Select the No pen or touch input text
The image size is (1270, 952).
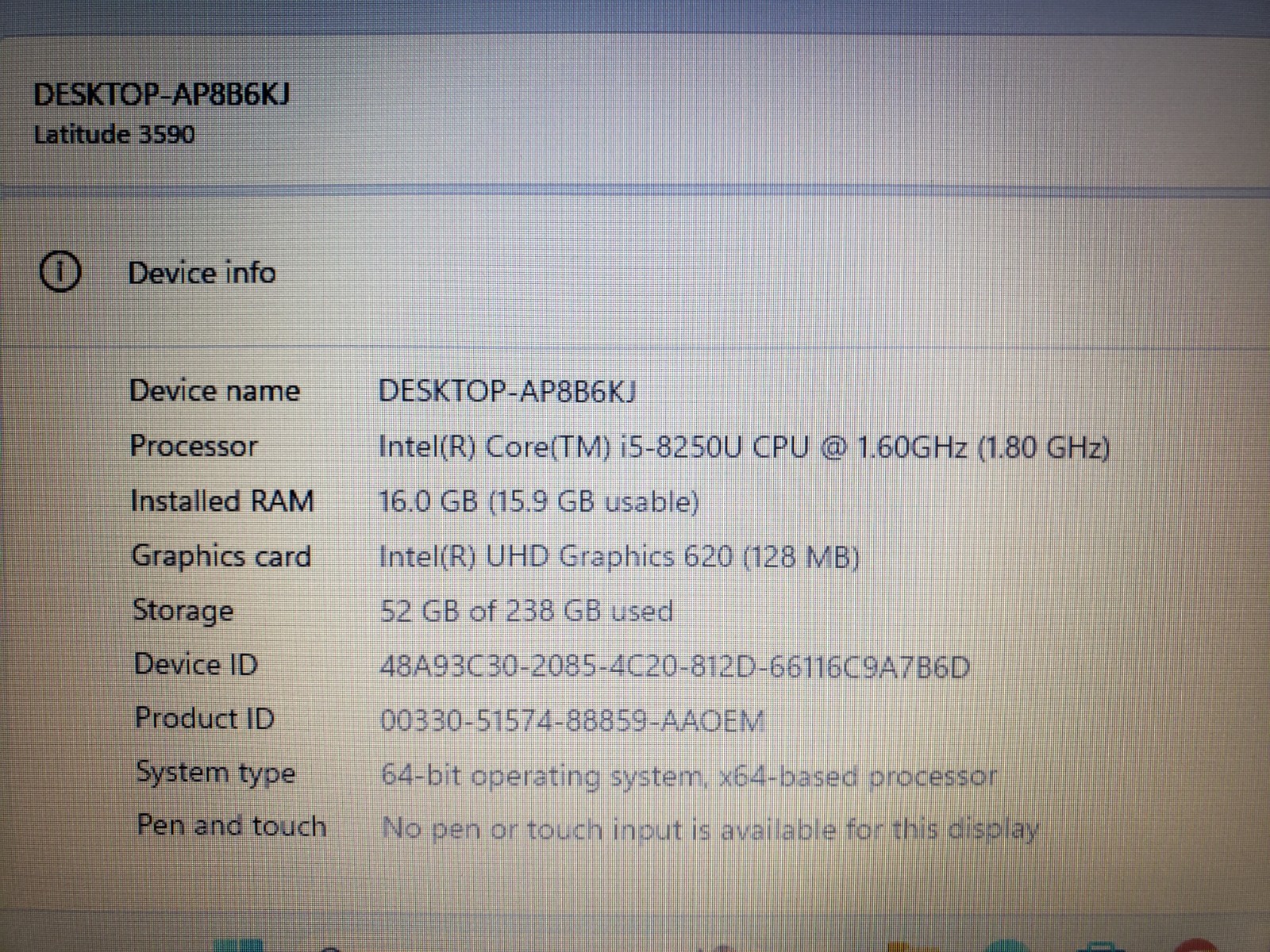710,830
